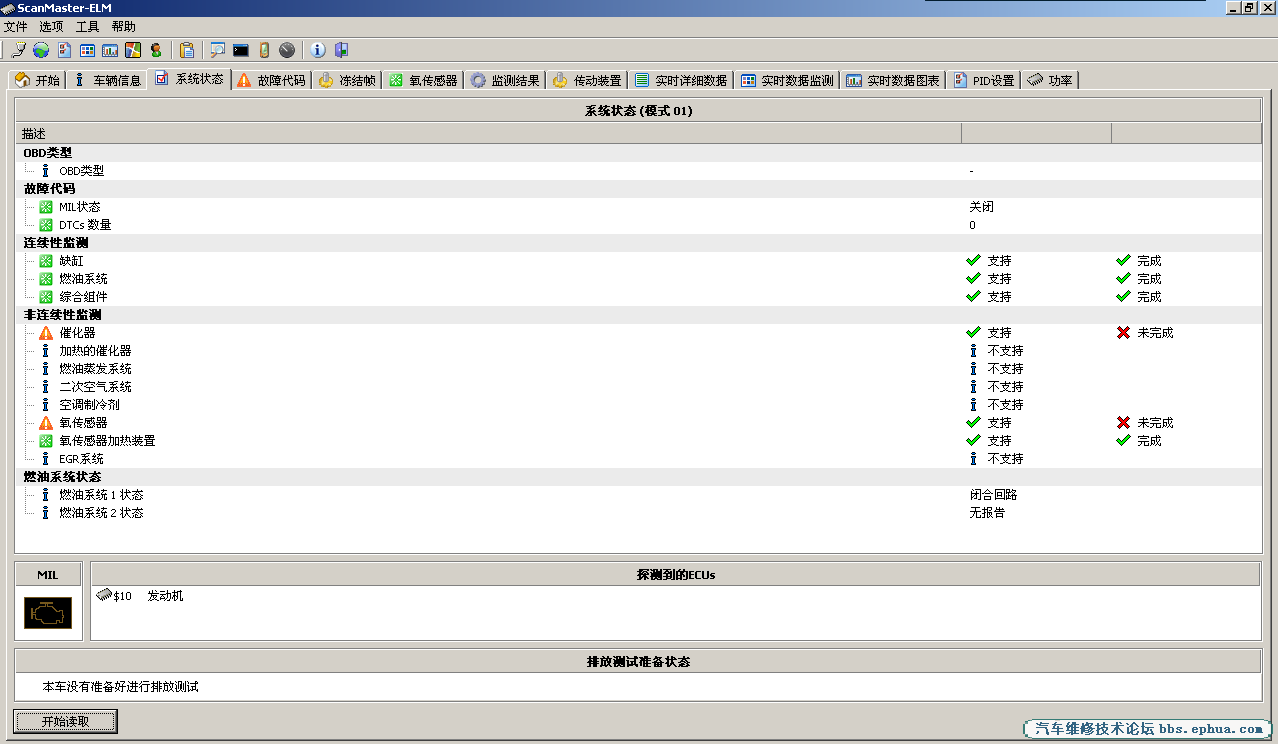Select the 发动机 ECU entry
This screenshot has width=1278, height=744.
click(165, 596)
